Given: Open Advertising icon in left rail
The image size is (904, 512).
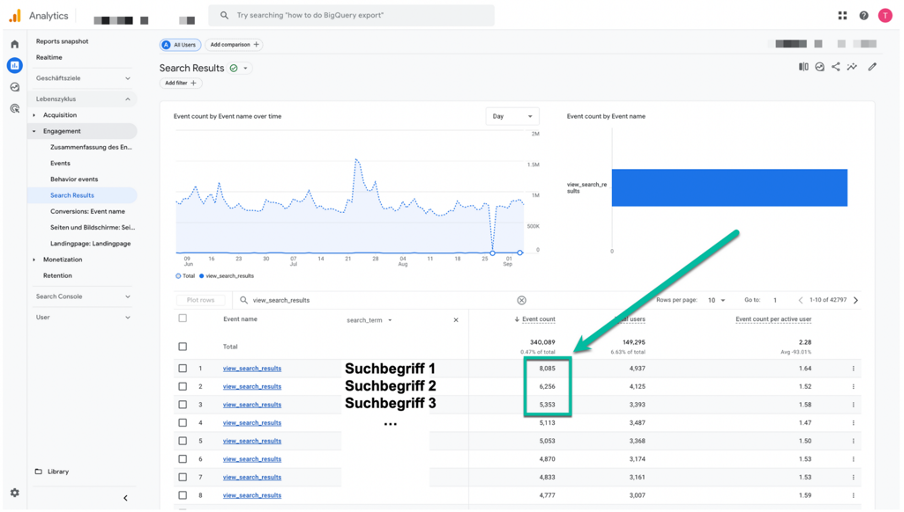Looking at the screenshot, I should pyautogui.click(x=14, y=108).
